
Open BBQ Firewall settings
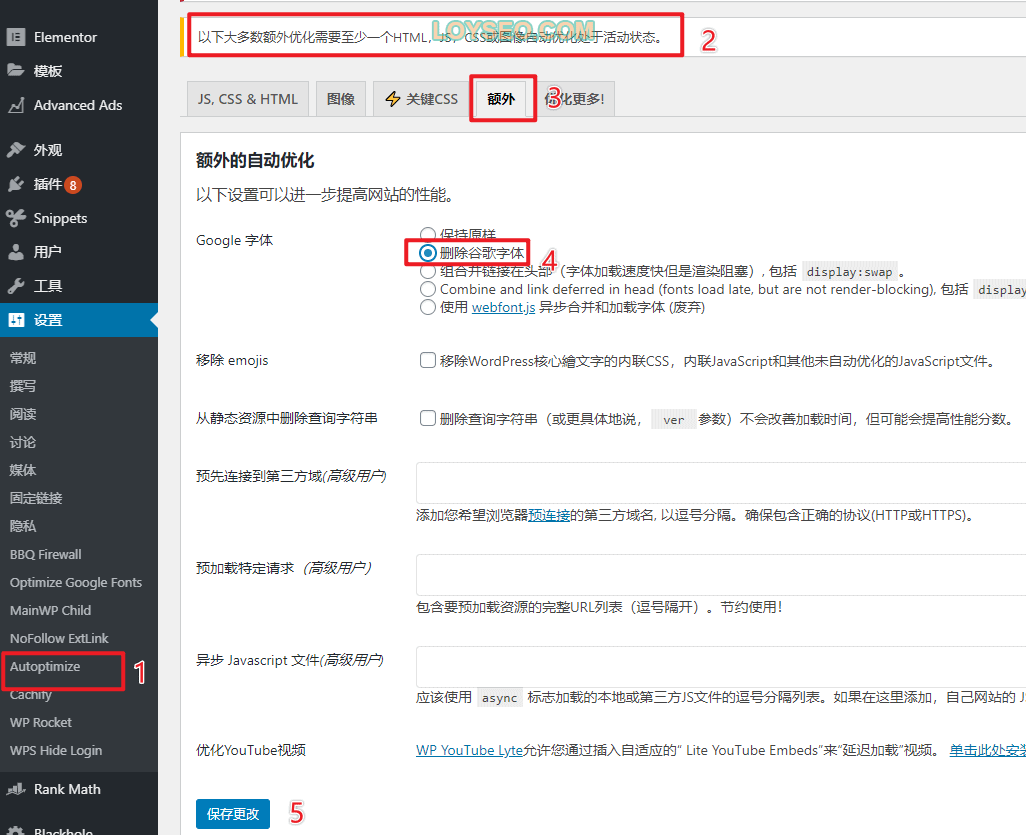point(46,554)
